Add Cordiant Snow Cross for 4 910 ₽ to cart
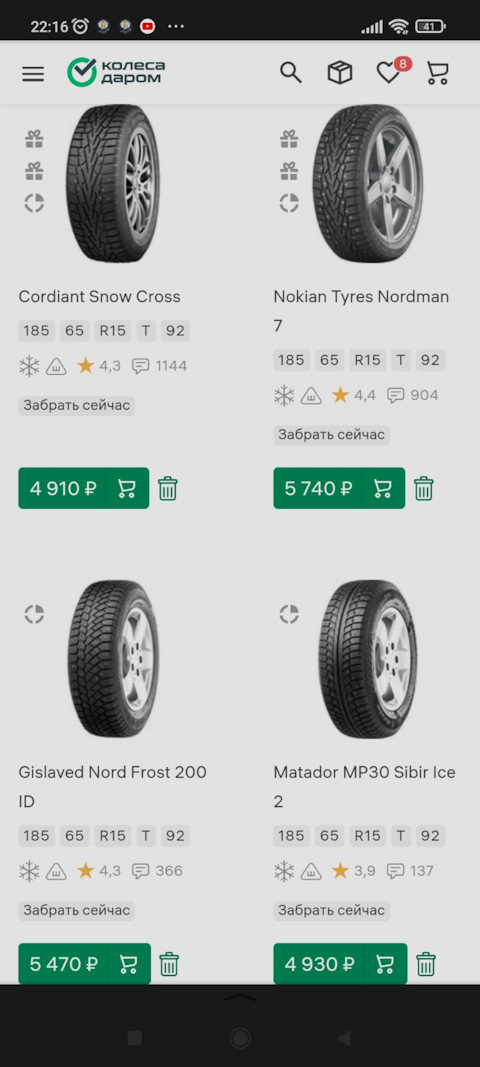The width and height of the screenshot is (480, 1067). [84, 488]
